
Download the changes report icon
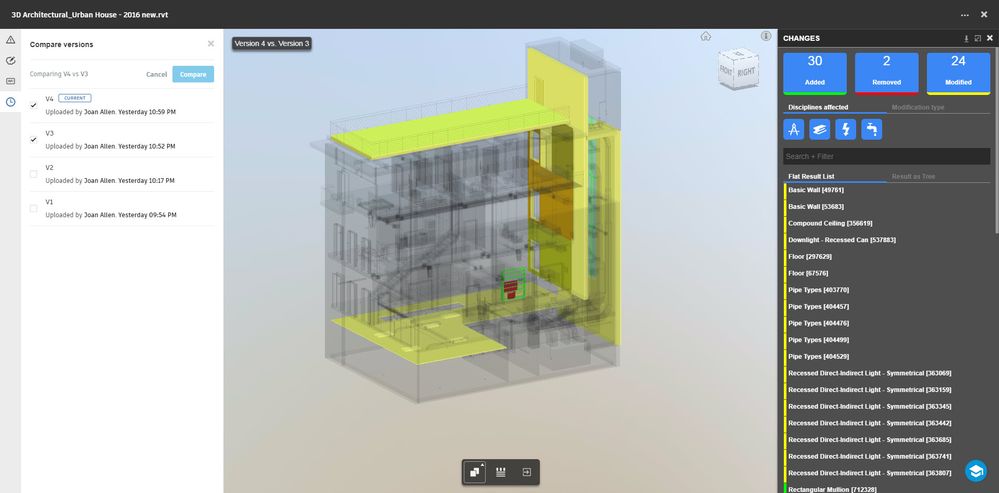coord(967,39)
